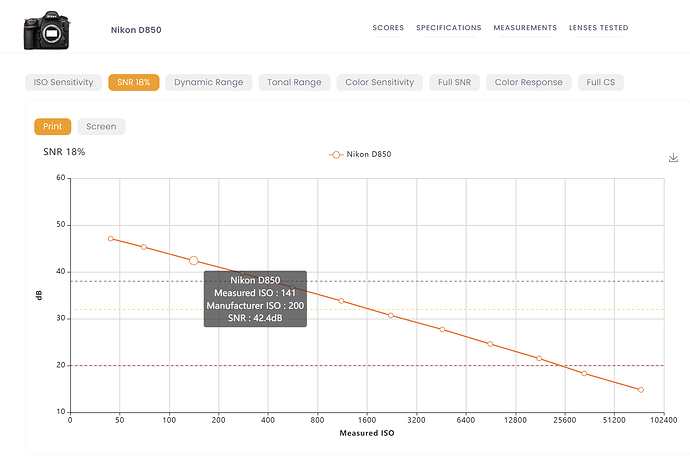Viewport: 690px width, 458px height.
Task: Switch to Screen view mode
Action: 101,126
